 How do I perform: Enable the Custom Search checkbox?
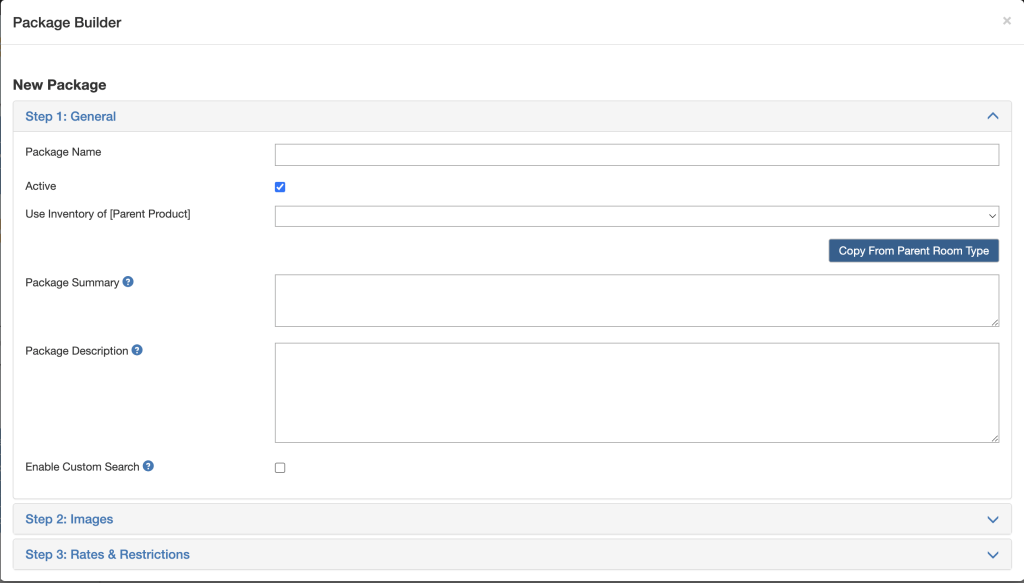pos(280,467)
